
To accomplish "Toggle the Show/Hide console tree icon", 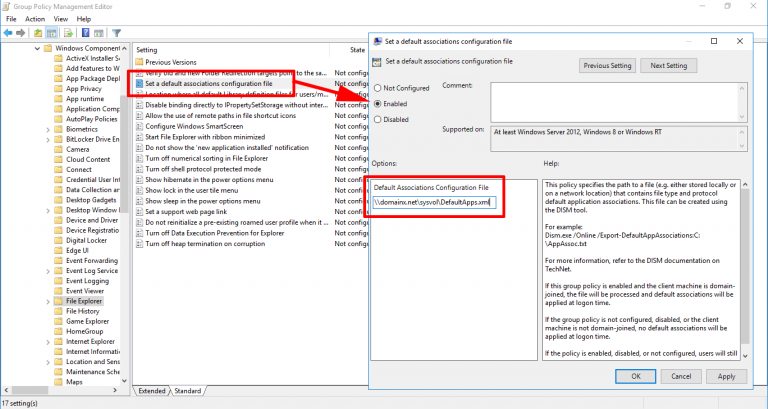I will [x=51, y=33].
